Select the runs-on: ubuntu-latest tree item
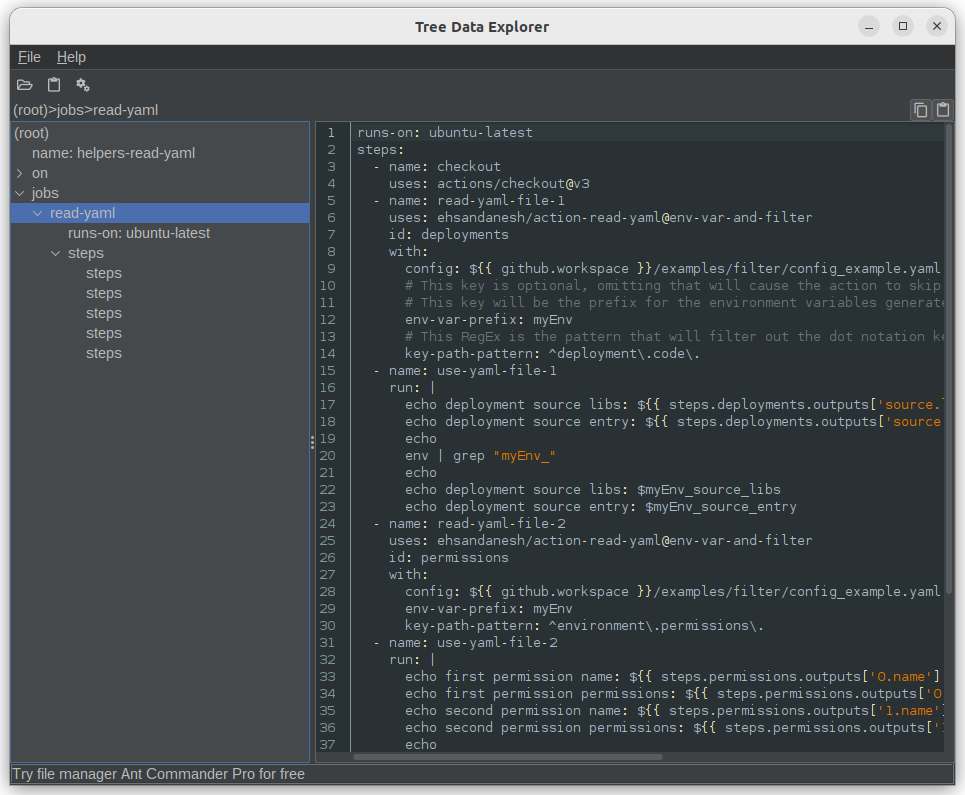 pos(139,232)
